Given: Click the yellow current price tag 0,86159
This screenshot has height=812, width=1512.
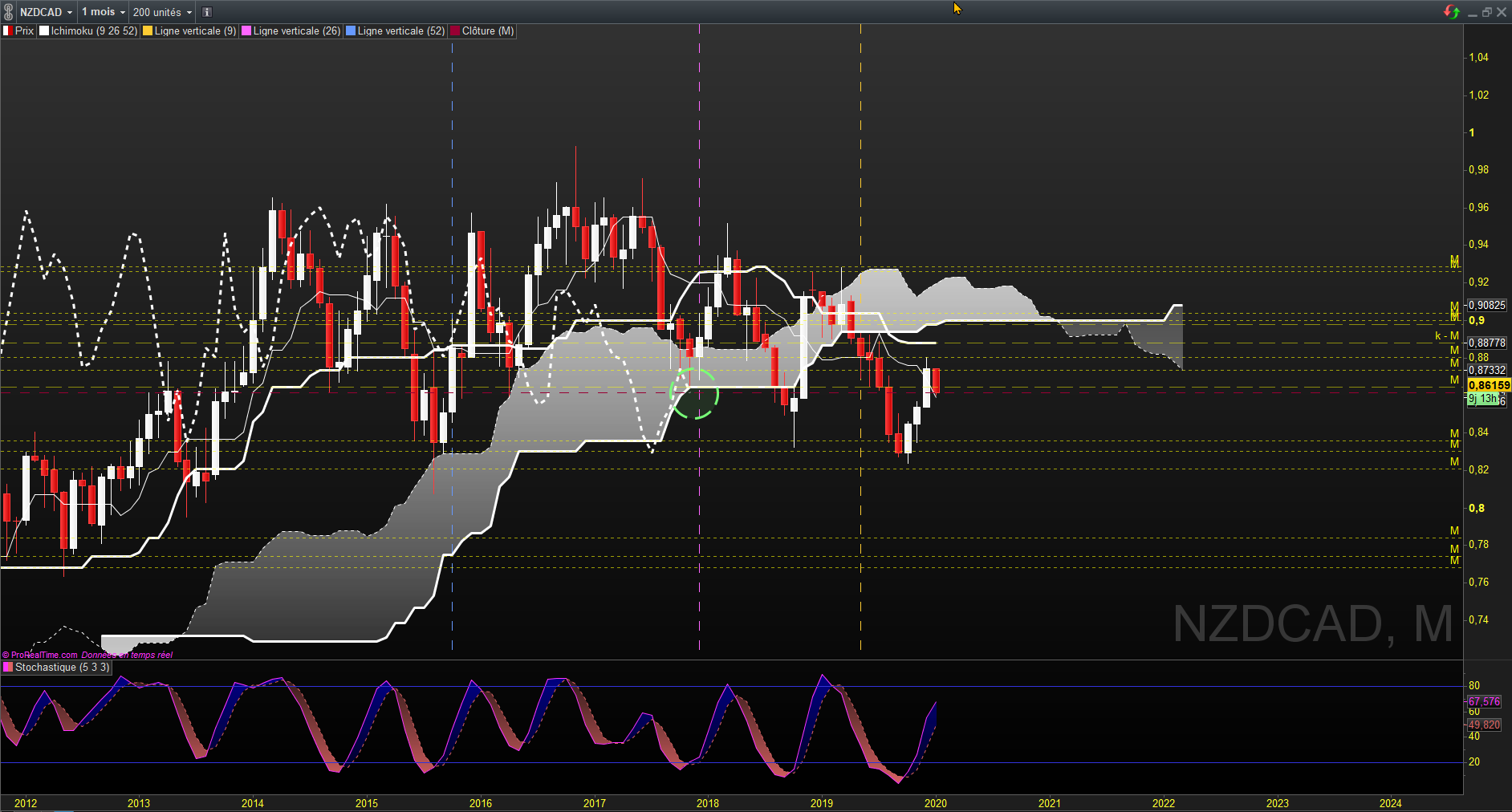Looking at the screenshot, I should pyautogui.click(x=1488, y=386).
